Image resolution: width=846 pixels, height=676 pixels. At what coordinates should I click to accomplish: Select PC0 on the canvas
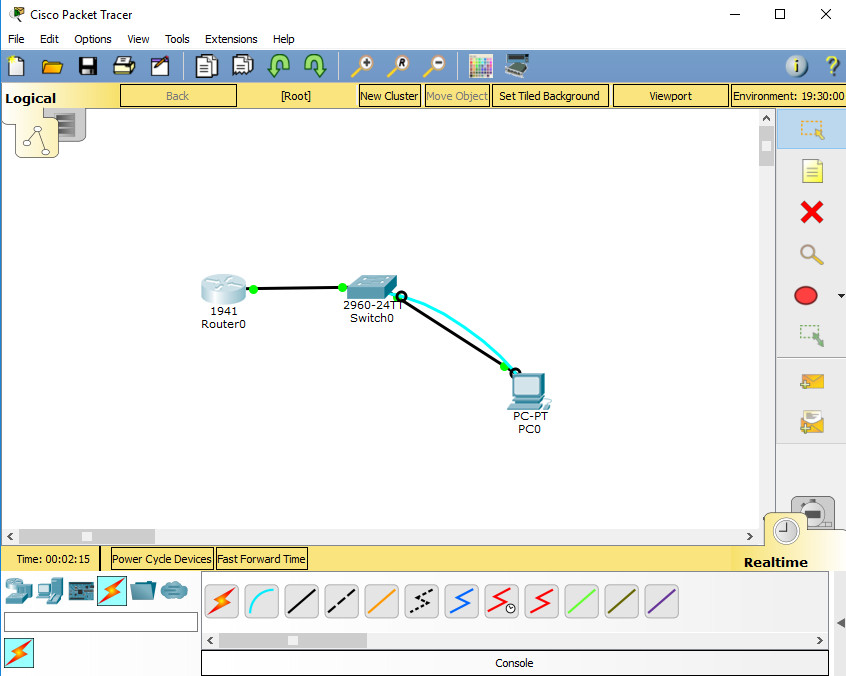[x=529, y=391]
